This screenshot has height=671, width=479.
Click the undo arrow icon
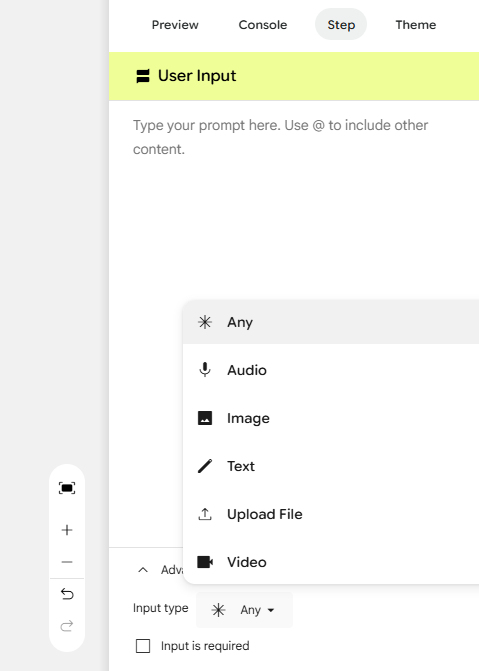[67, 594]
